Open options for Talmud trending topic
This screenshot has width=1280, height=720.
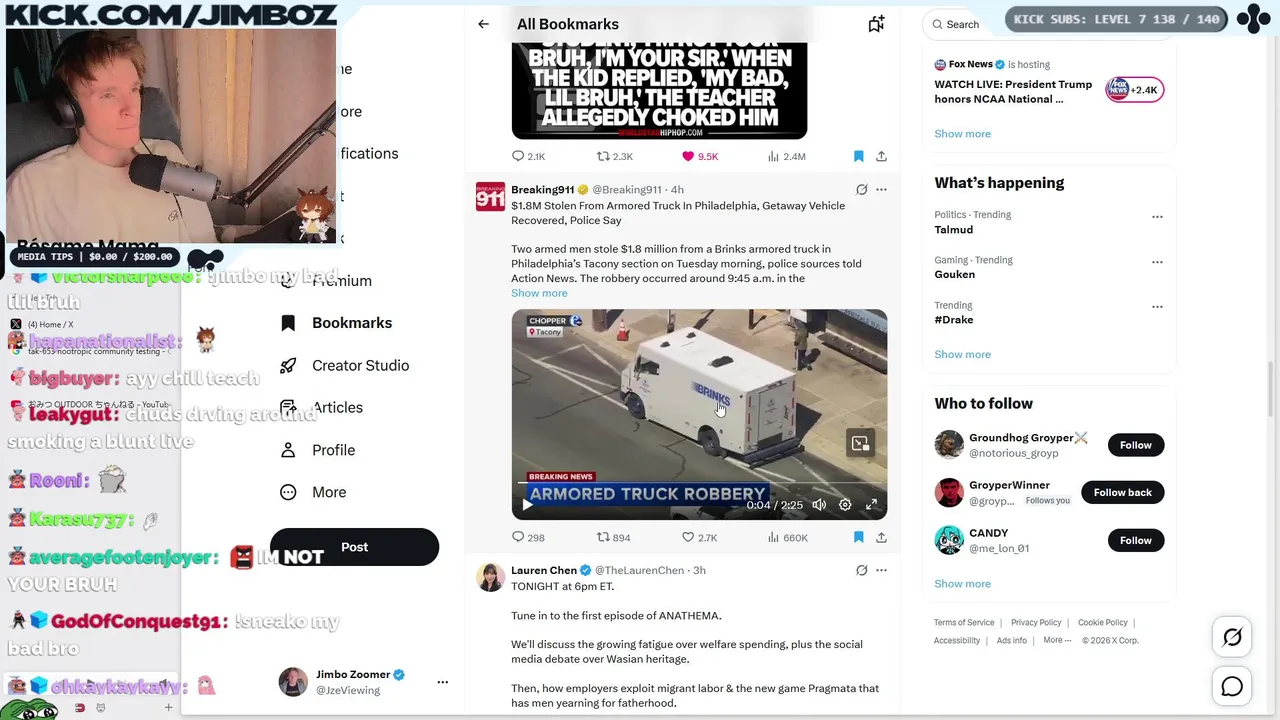(x=1157, y=216)
